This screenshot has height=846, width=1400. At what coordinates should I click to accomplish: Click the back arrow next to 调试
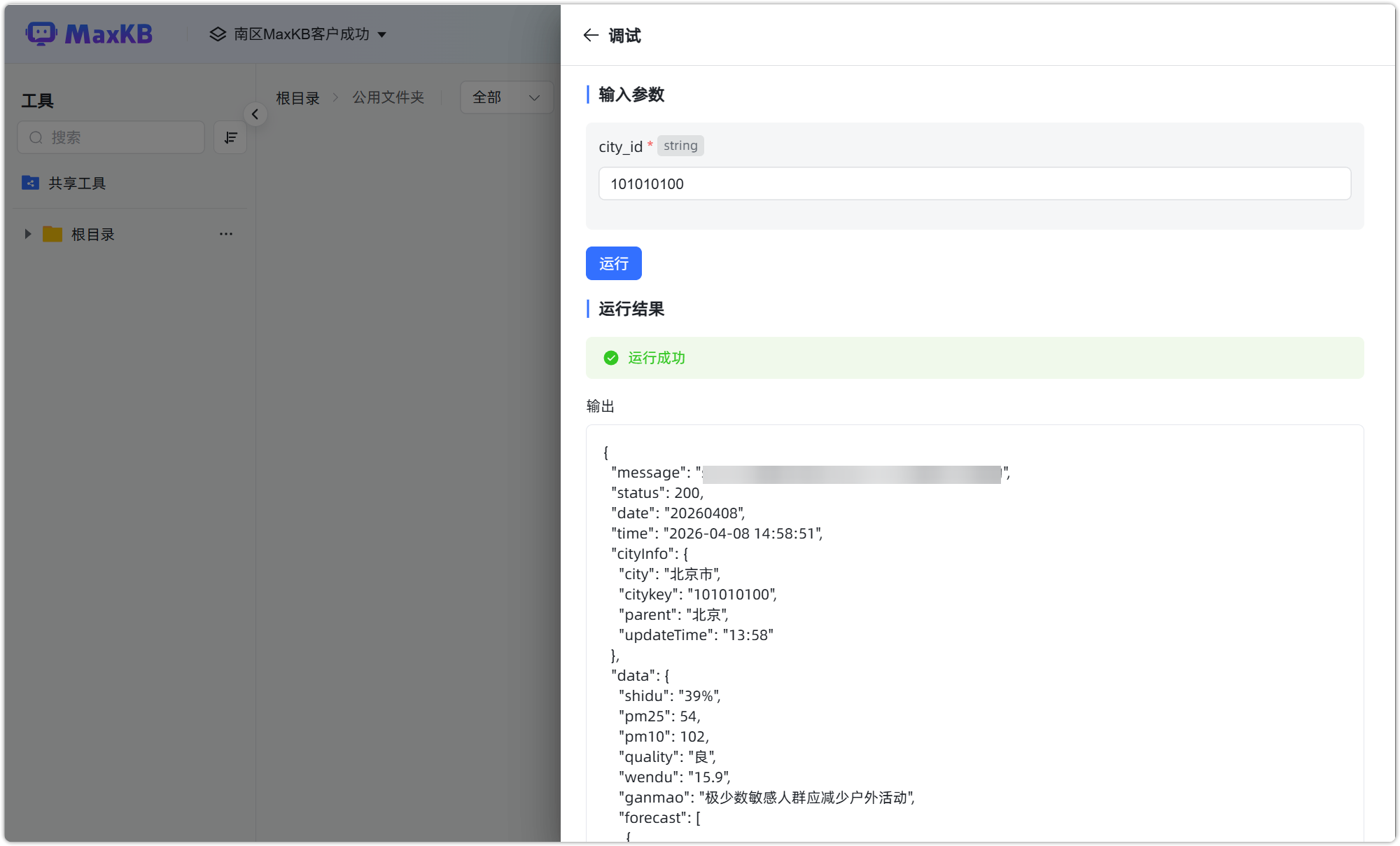click(x=591, y=35)
